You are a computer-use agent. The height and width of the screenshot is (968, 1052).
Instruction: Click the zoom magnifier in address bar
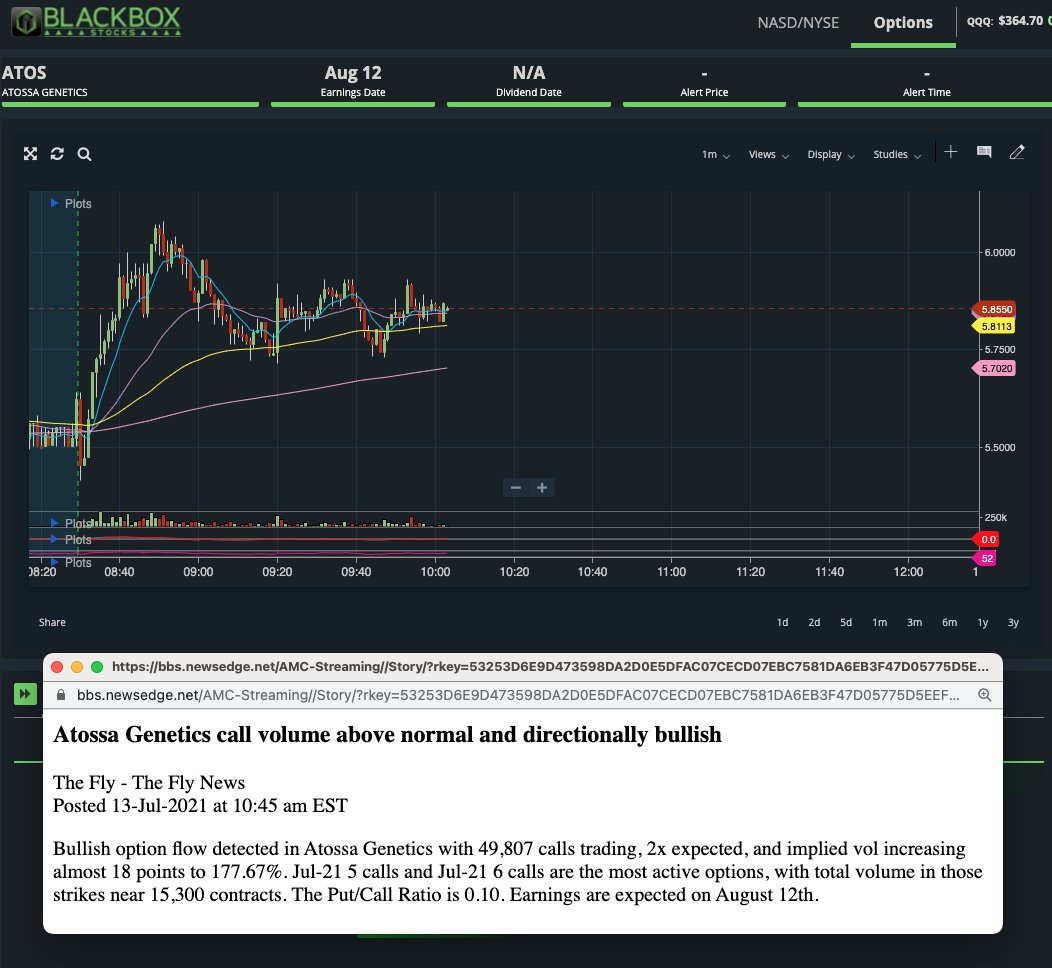(x=984, y=695)
